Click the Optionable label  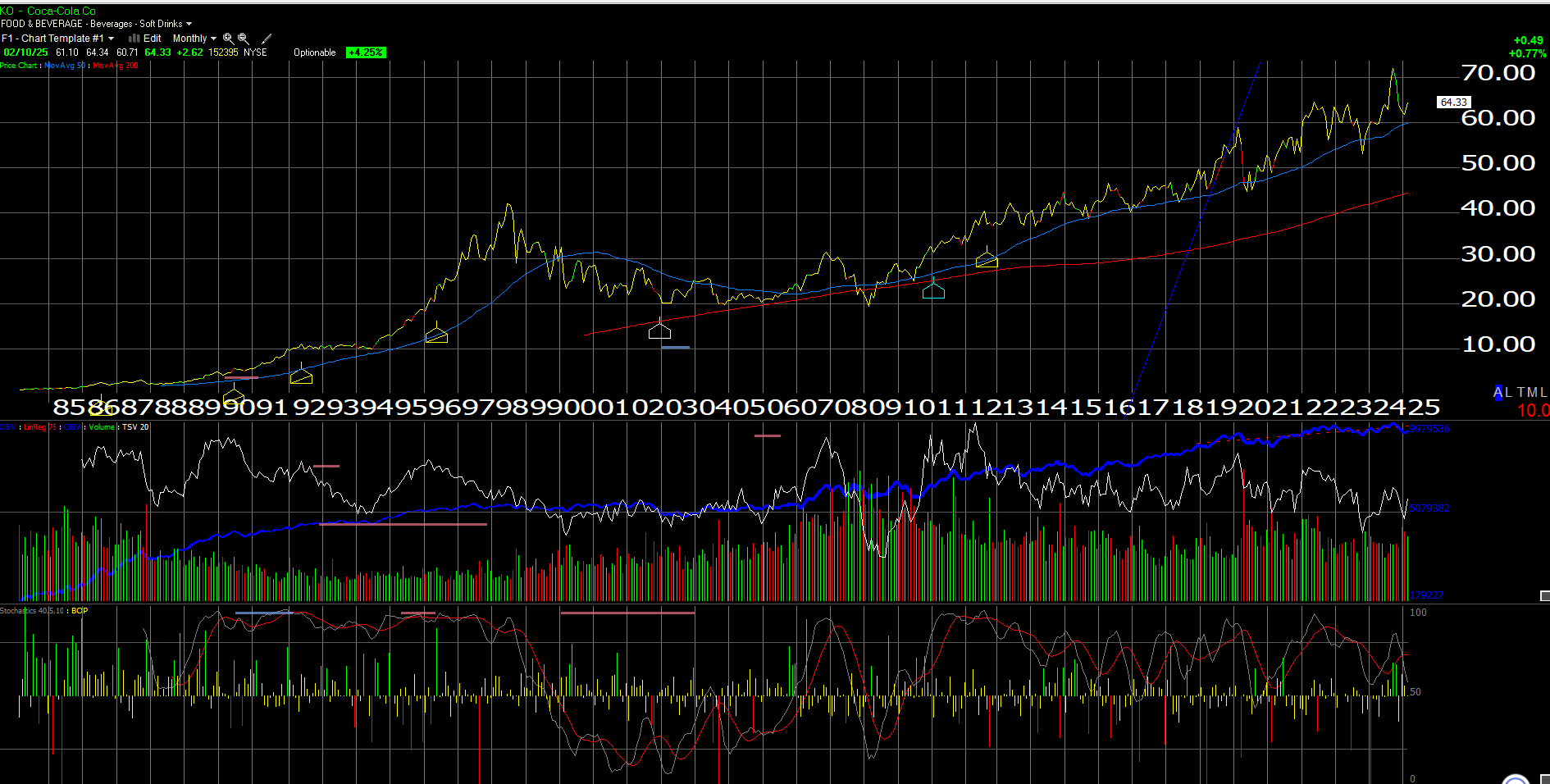(315, 52)
